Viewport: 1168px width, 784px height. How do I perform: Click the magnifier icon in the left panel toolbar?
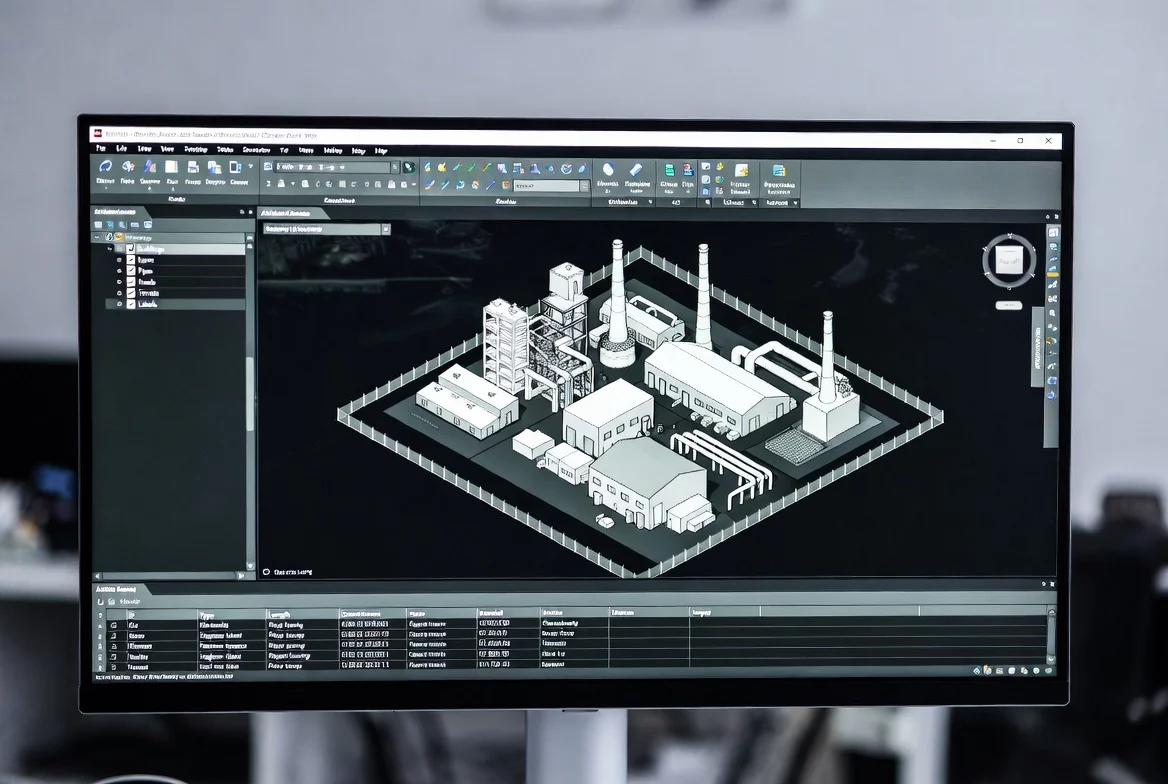click(122, 224)
